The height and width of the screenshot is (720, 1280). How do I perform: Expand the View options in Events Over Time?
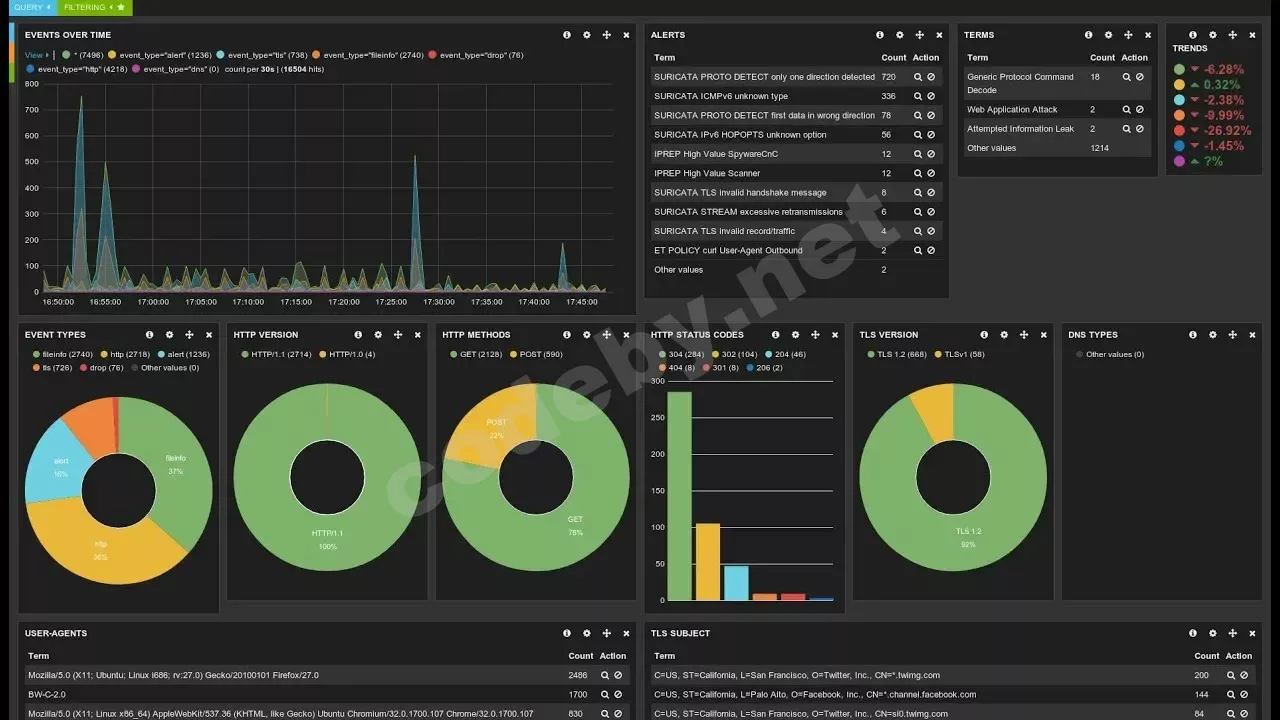37,55
